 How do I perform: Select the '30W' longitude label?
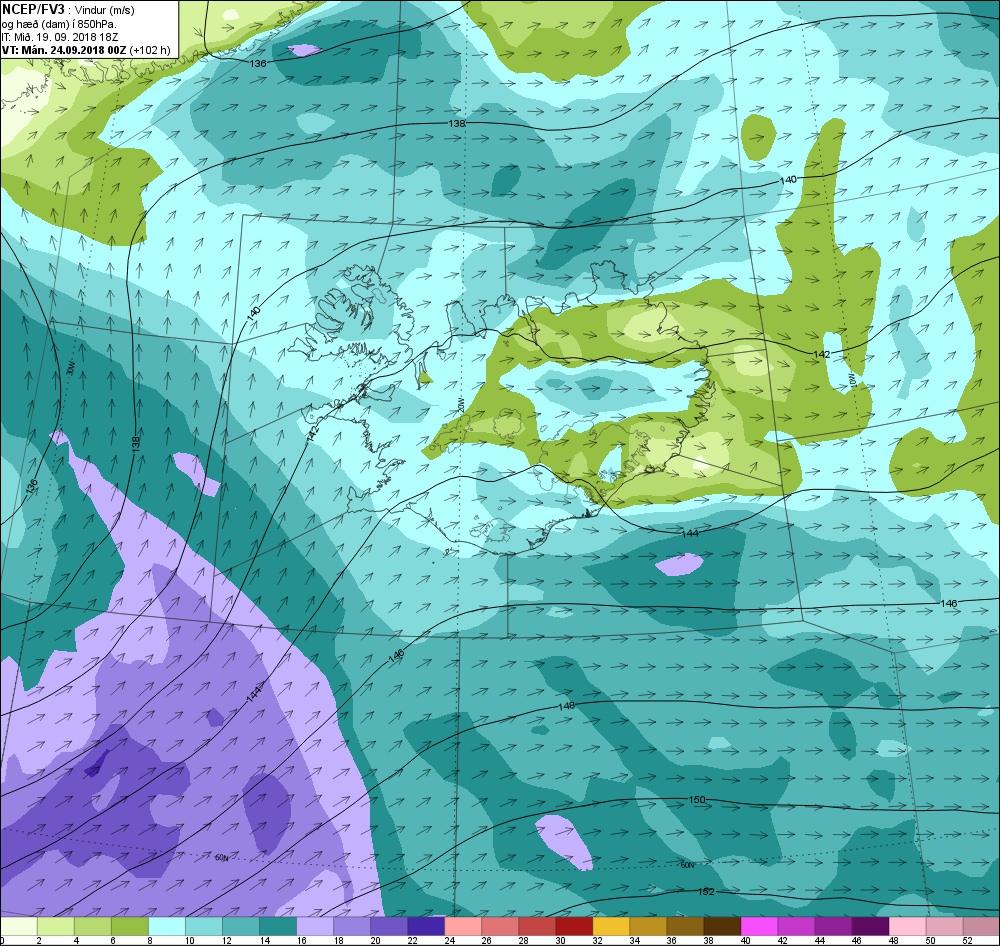click(71, 368)
